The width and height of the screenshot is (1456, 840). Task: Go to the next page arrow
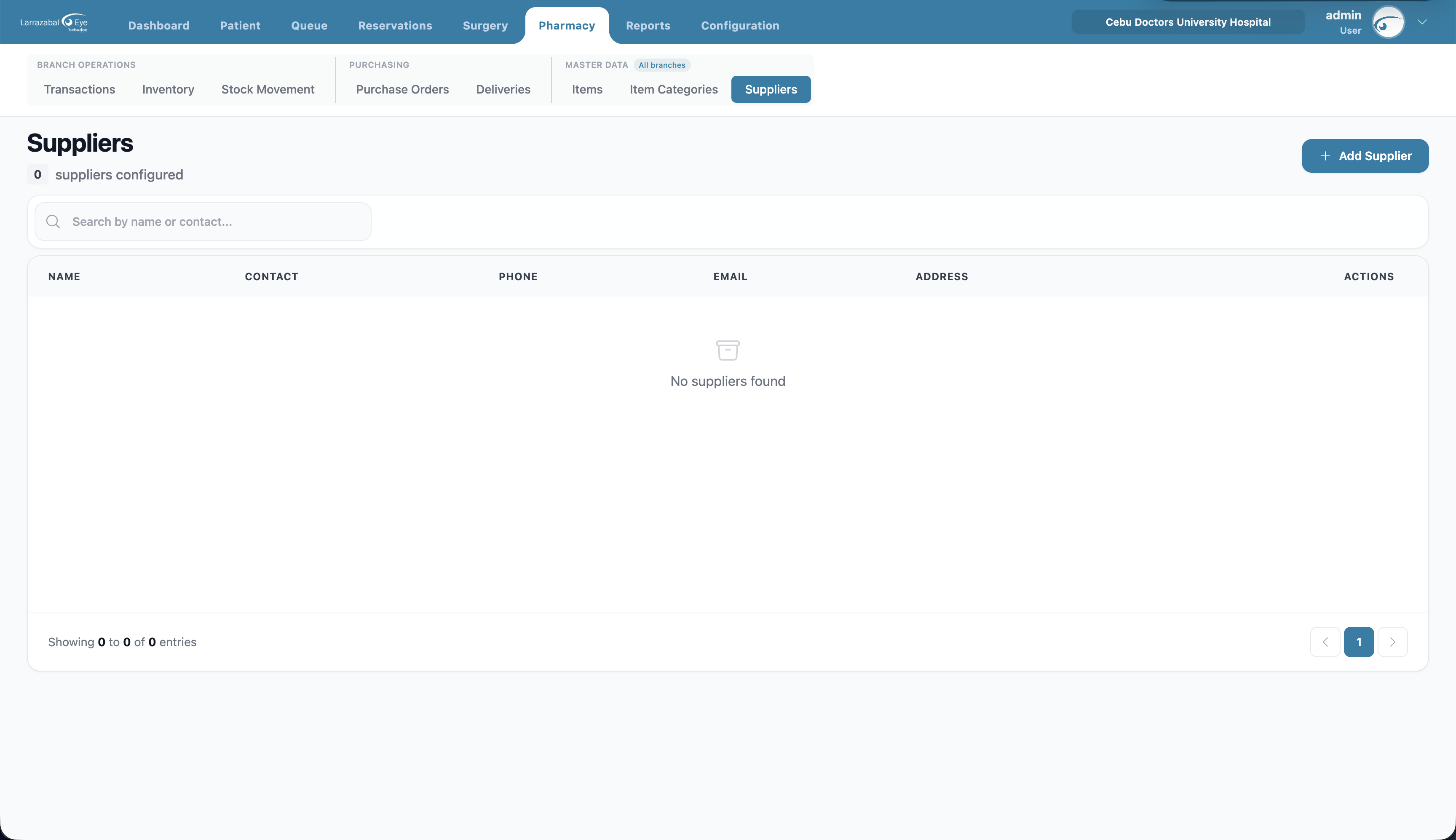click(1392, 642)
